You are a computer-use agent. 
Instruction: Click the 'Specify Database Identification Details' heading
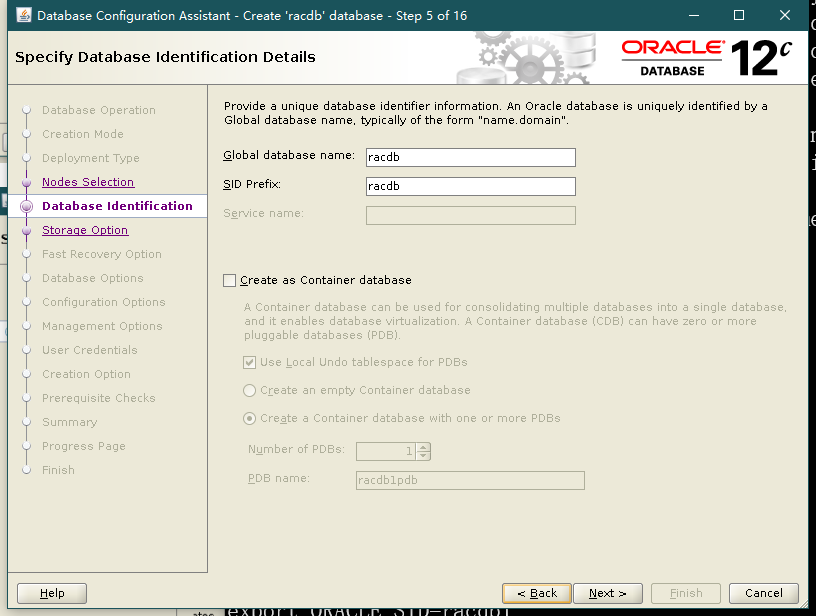click(x=165, y=57)
